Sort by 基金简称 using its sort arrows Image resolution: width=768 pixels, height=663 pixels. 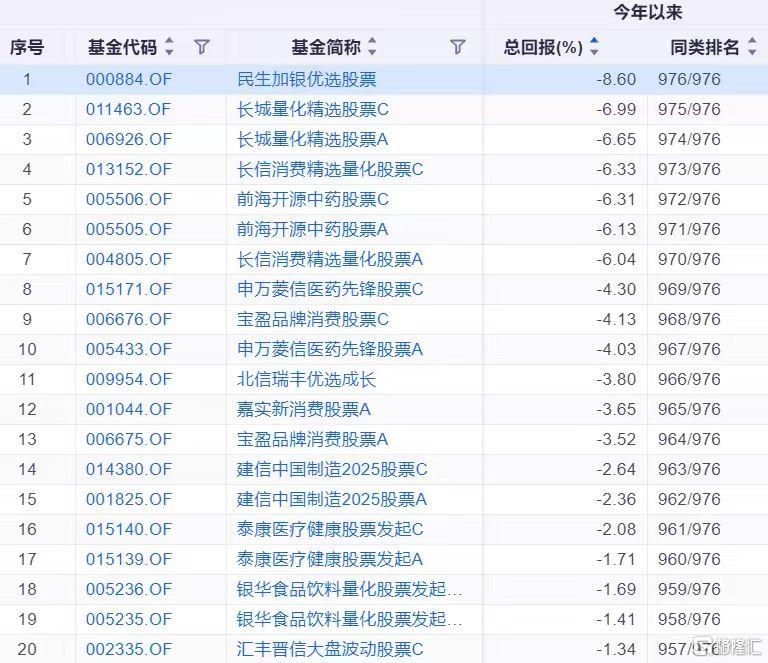tap(373, 47)
